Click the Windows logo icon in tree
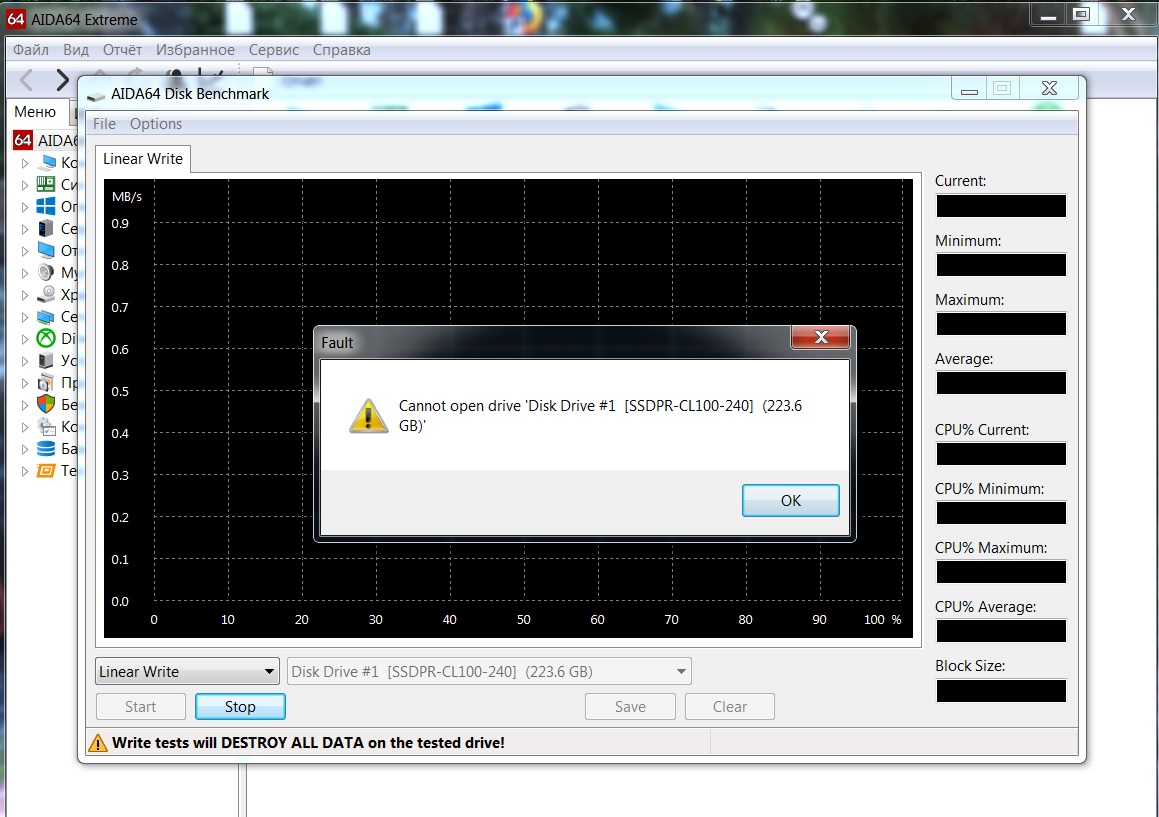This screenshot has height=817, width=1159. point(46,206)
